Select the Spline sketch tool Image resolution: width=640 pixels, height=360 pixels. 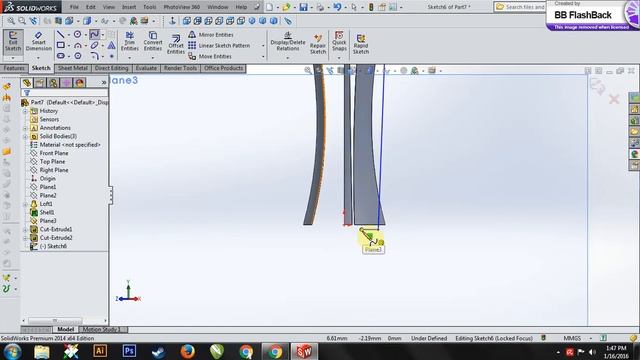(94, 34)
